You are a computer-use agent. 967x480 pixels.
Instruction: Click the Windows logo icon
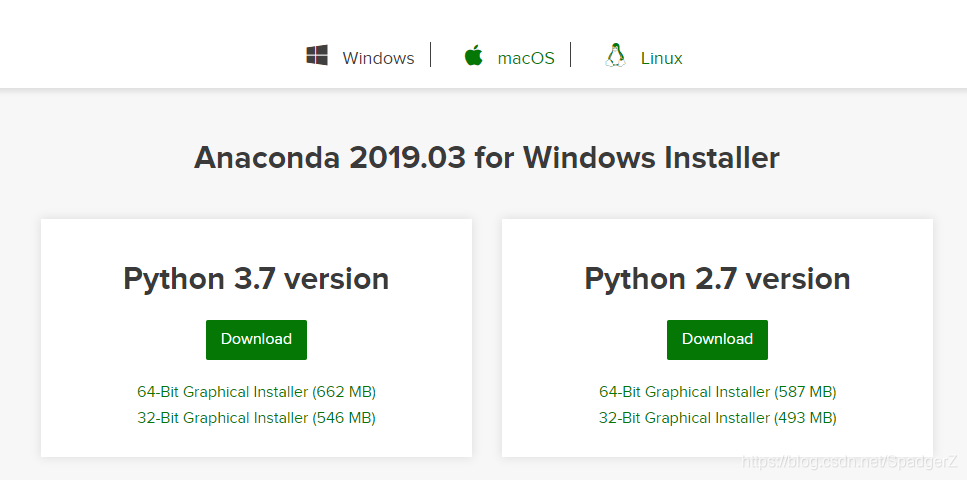(x=317, y=56)
